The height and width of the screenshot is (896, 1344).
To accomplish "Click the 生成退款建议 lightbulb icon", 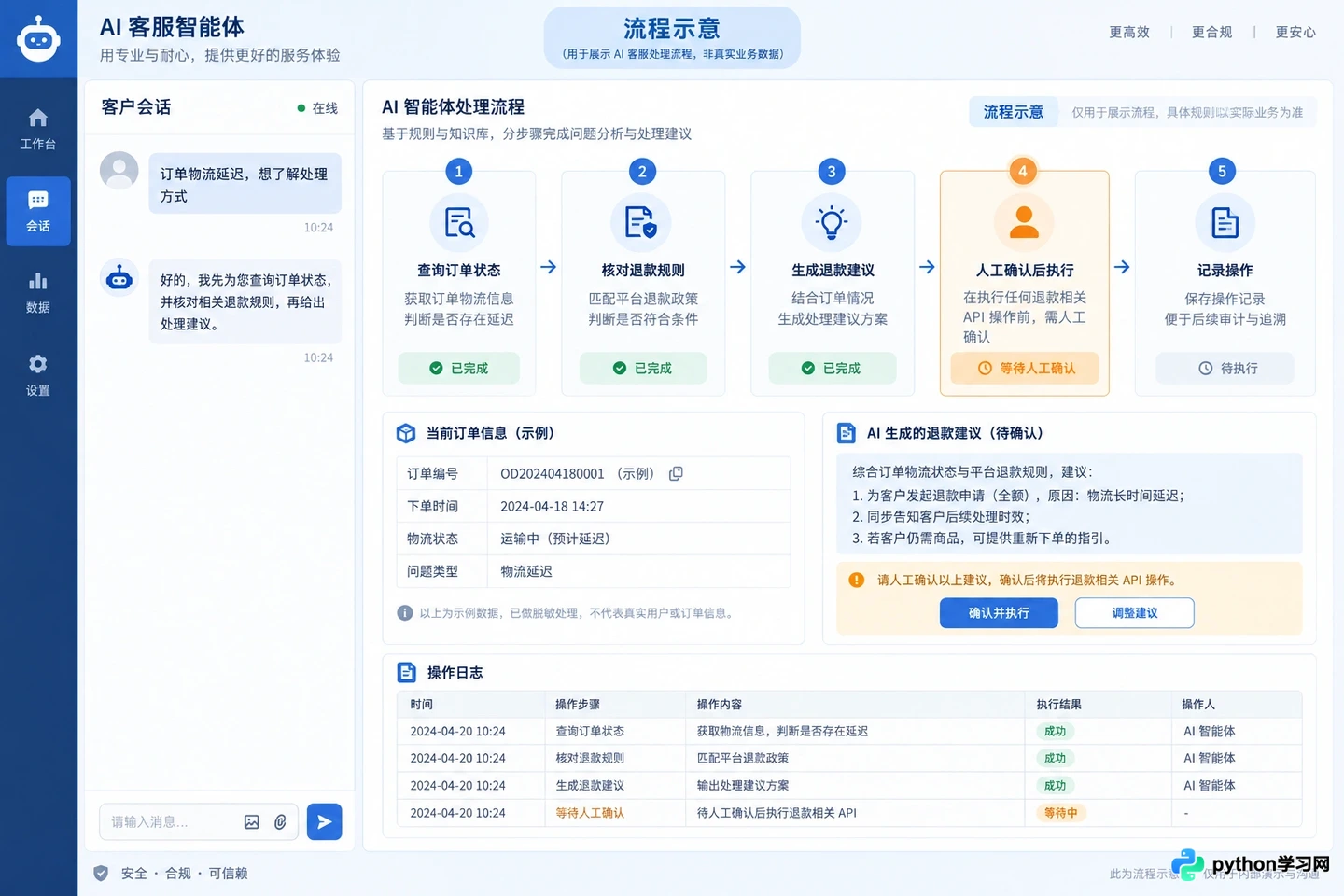I will pos(832,223).
